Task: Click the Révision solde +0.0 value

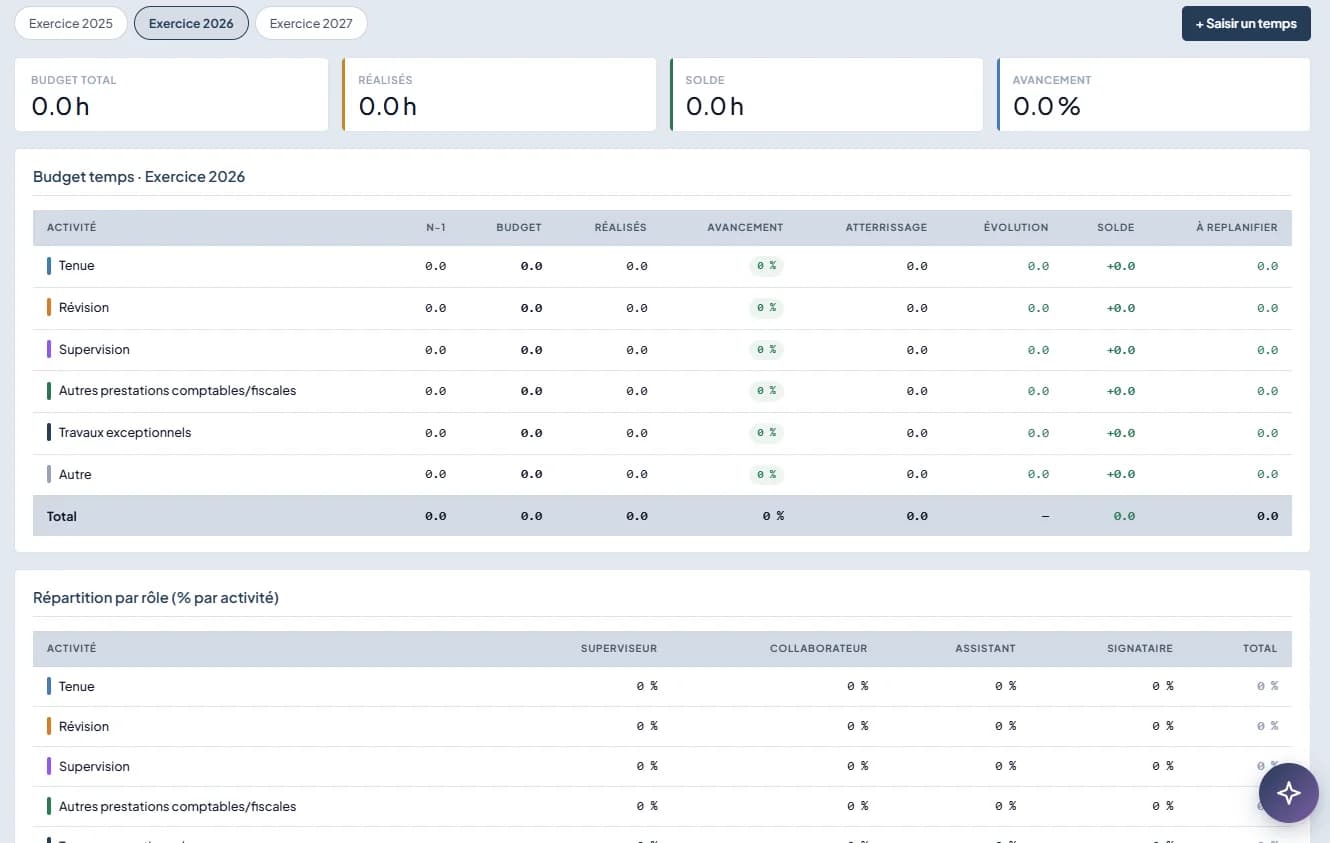Action: [x=1120, y=308]
